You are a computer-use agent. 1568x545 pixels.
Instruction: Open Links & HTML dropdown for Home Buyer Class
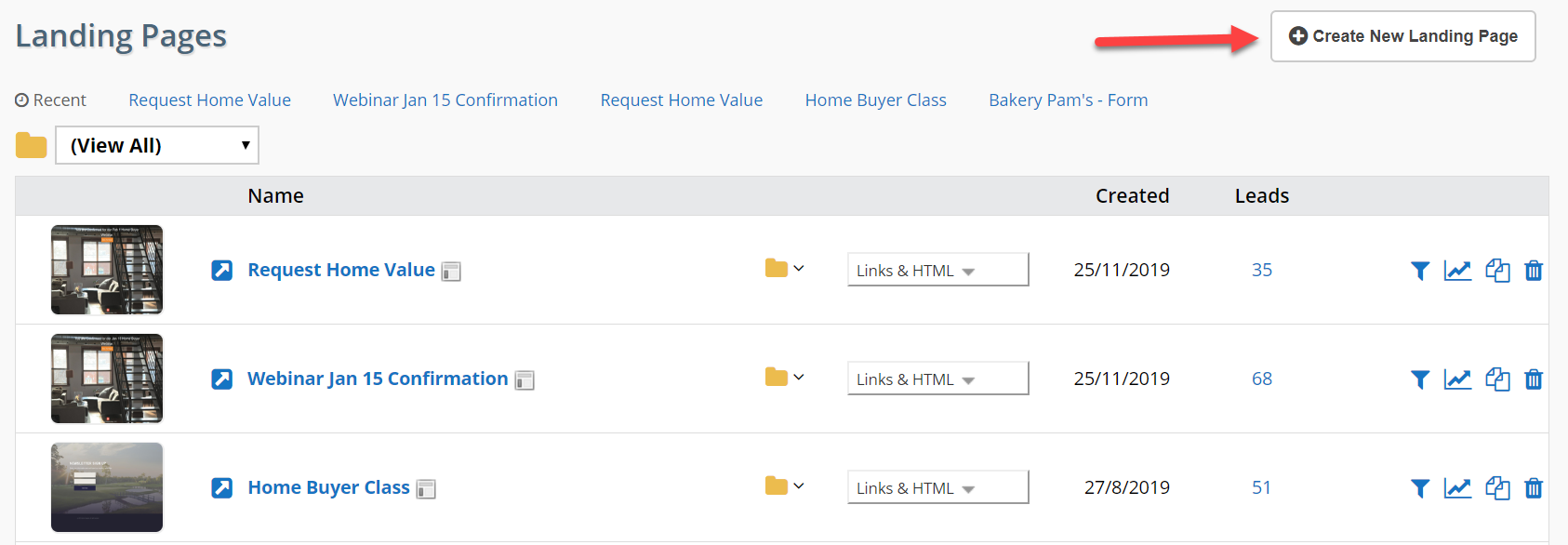pyautogui.click(x=937, y=486)
